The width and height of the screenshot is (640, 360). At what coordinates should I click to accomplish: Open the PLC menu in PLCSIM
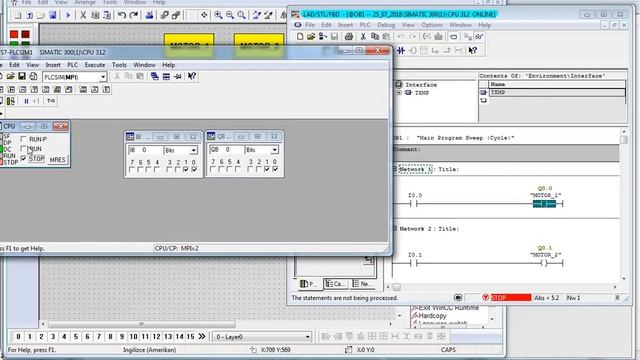click(x=72, y=65)
